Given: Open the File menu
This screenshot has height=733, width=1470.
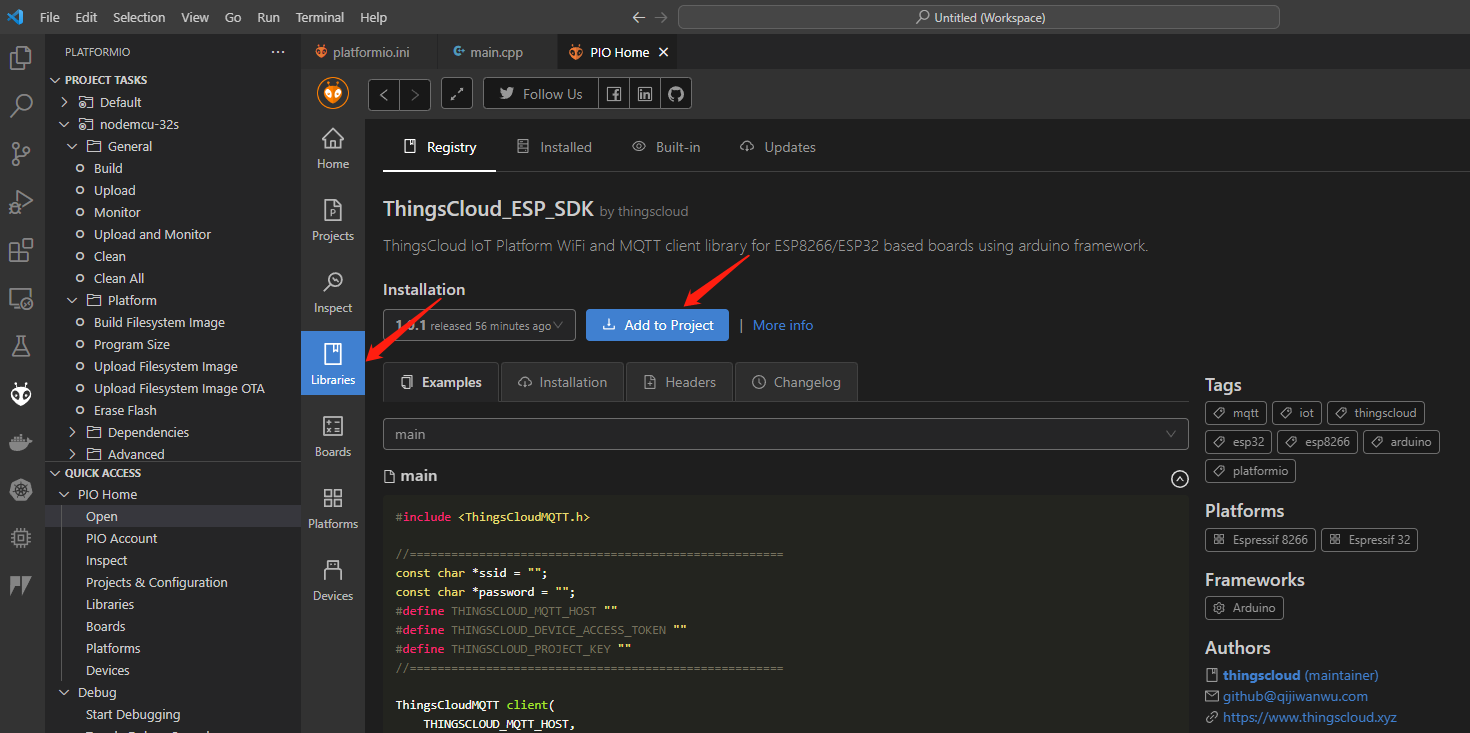Looking at the screenshot, I should point(50,17).
